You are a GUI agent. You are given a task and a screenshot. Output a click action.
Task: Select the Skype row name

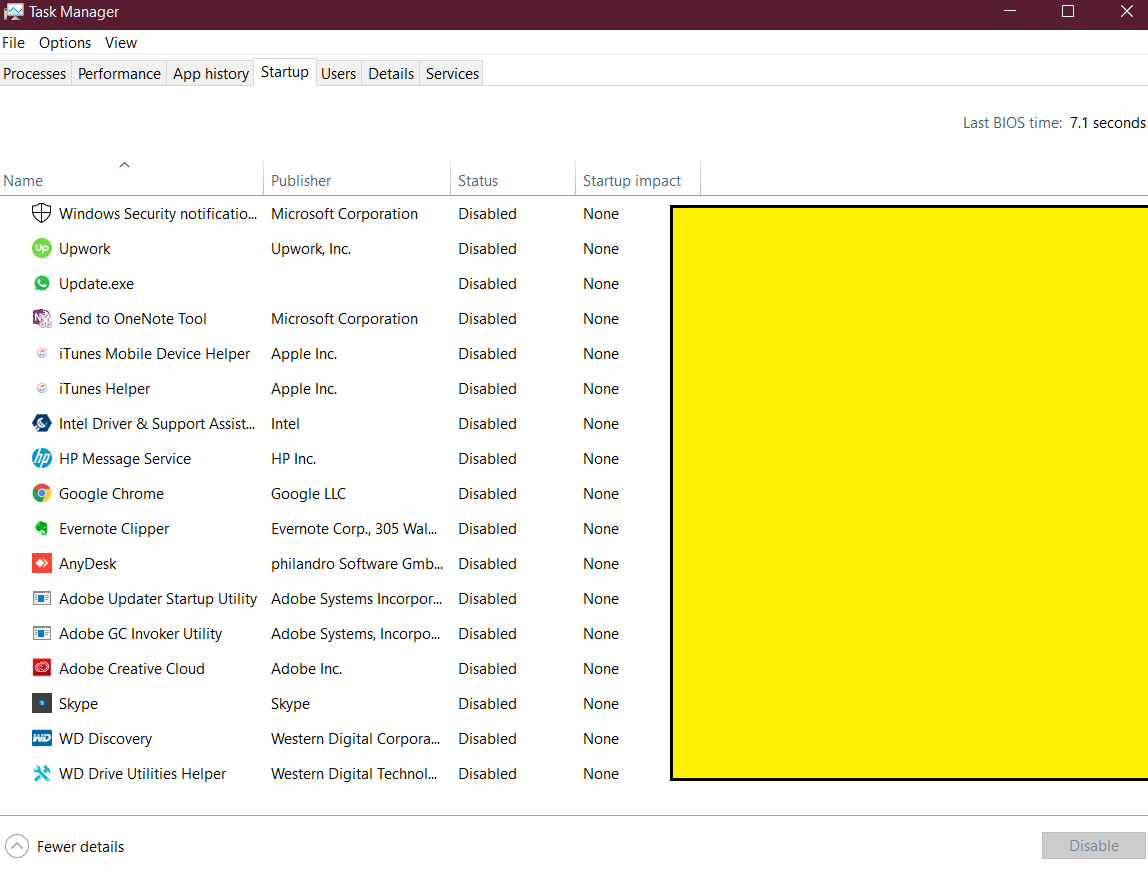pyautogui.click(x=78, y=703)
